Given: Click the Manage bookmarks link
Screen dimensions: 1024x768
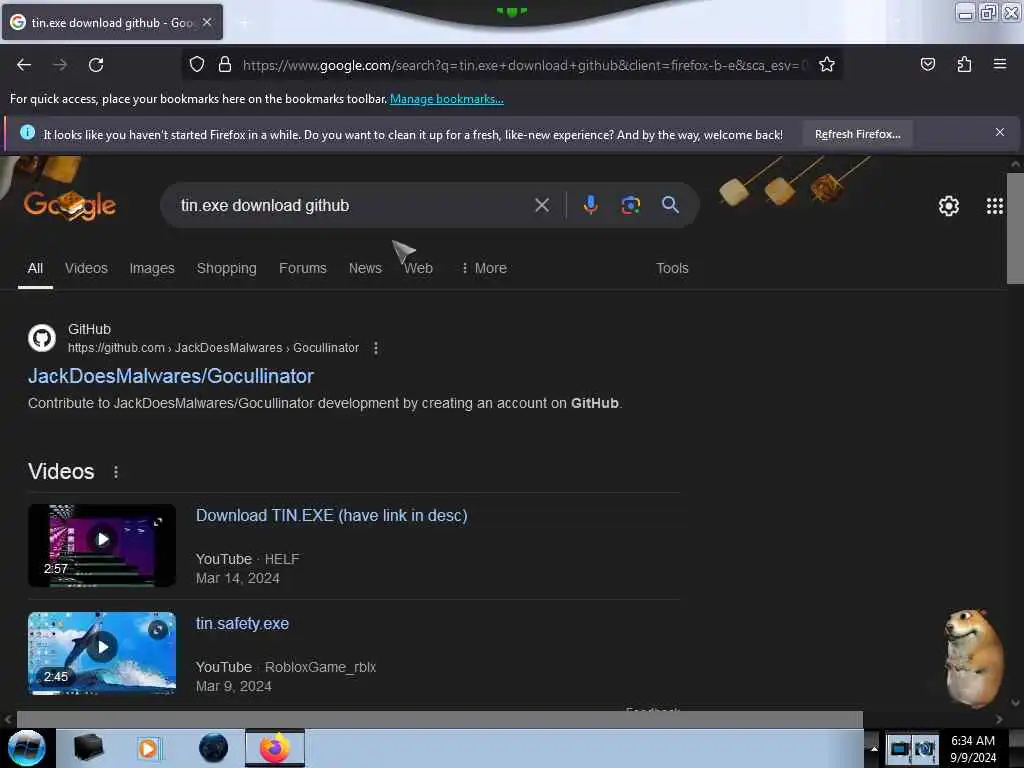Looking at the screenshot, I should click(447, 99).
